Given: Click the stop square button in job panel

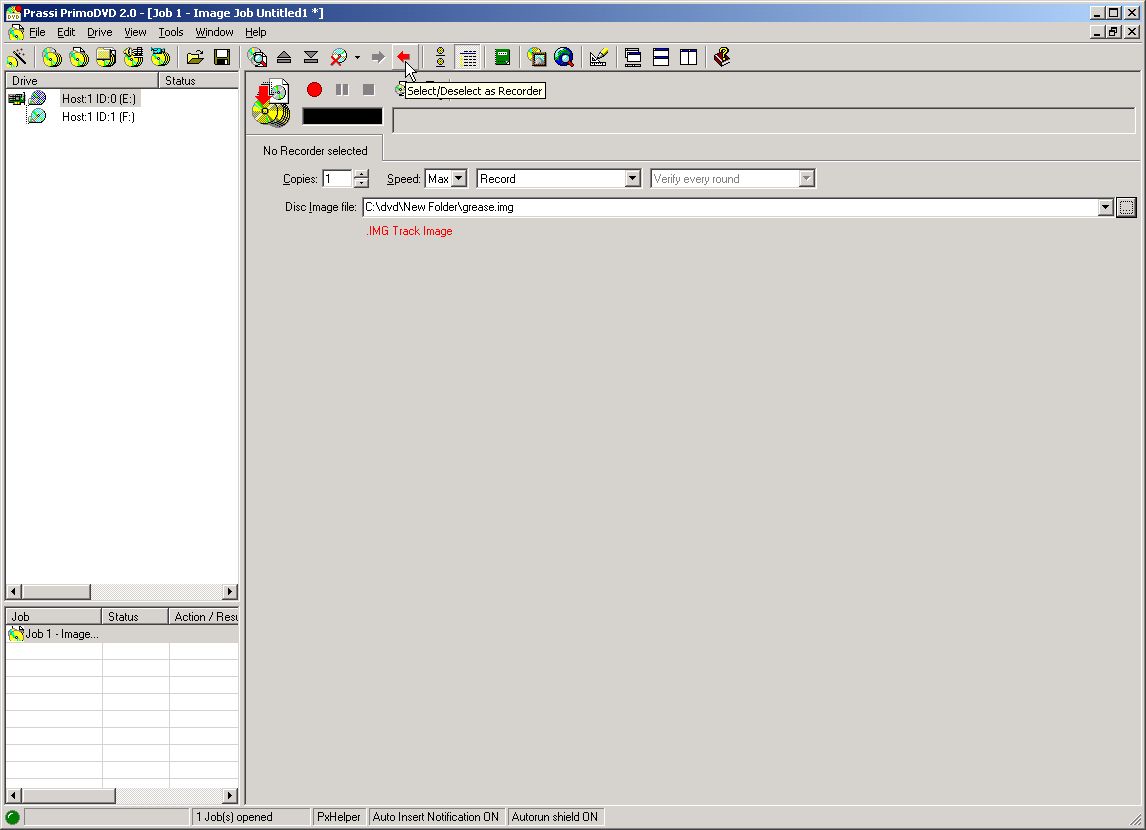Looking at the screenshot, I should tap(368, 89).
